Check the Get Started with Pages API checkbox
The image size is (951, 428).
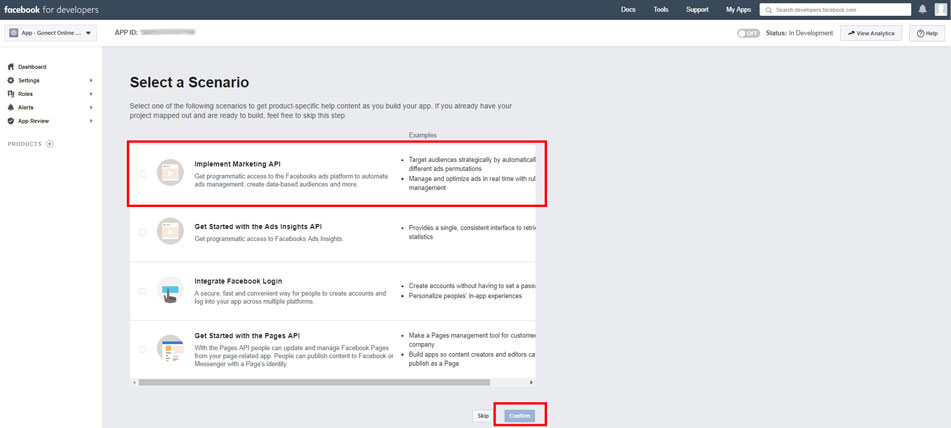[143, 350]
